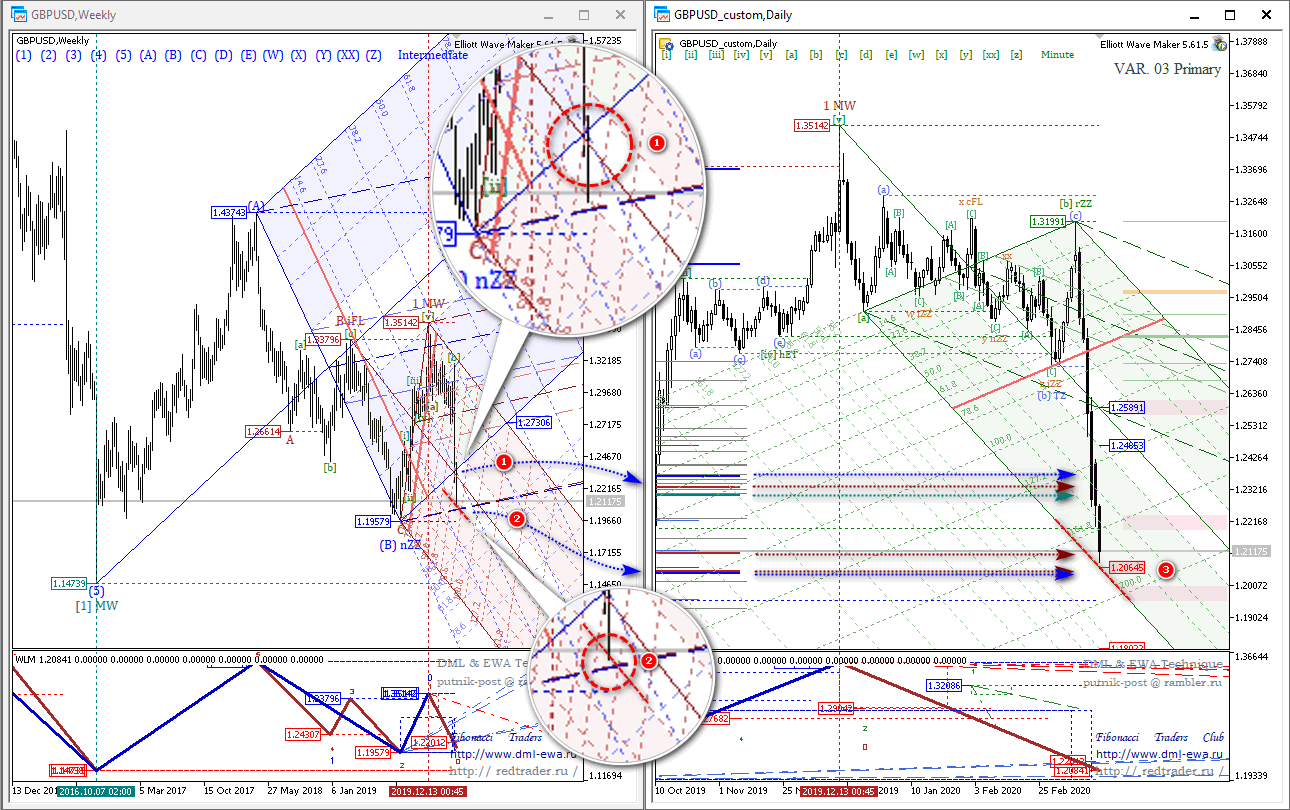Click red marker 2 beside the lower magnifier circle

pyautogui.click(x=648, y=660)
